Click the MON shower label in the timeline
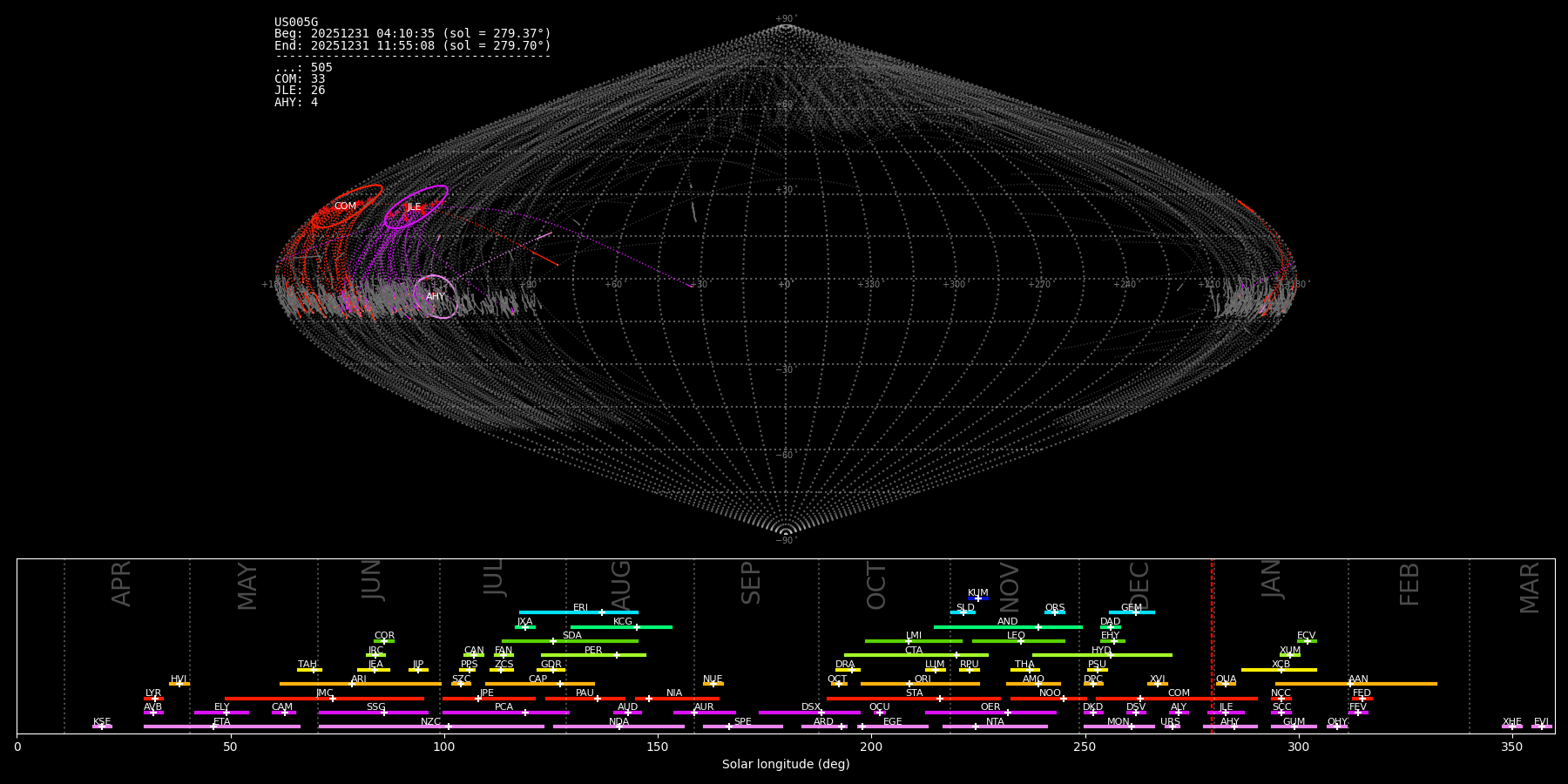The width and height of the screenshot is (1568, 784). (x=1119, y=722)
